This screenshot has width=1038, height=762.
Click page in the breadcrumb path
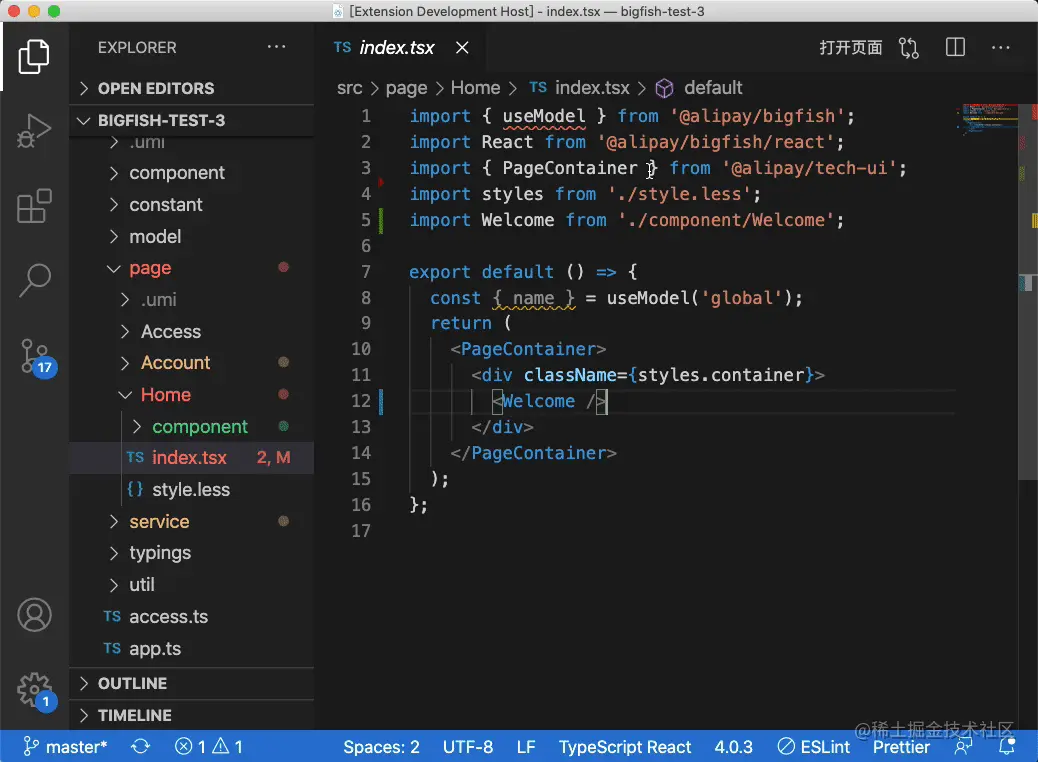[x=406, y=88]
